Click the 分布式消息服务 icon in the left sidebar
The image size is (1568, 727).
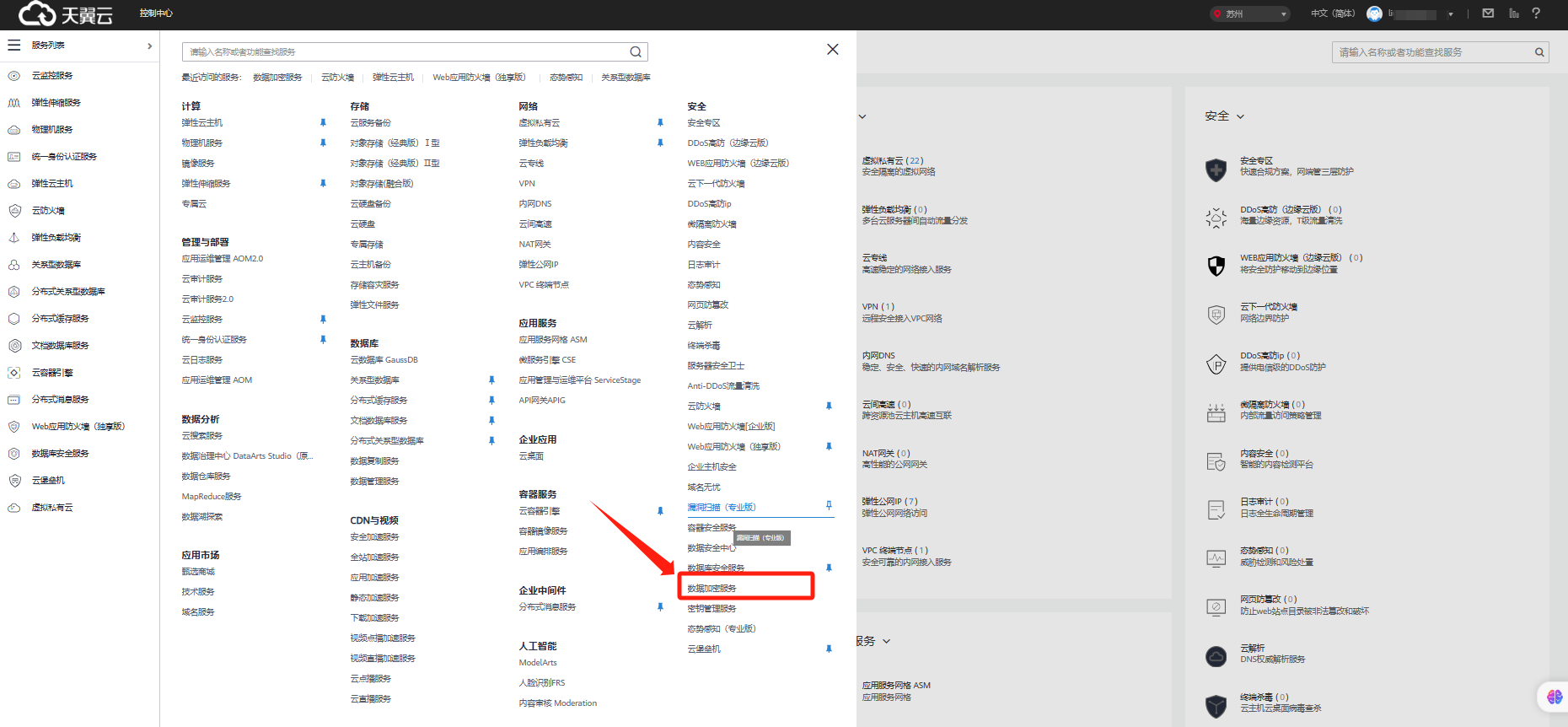coord(14,400)
